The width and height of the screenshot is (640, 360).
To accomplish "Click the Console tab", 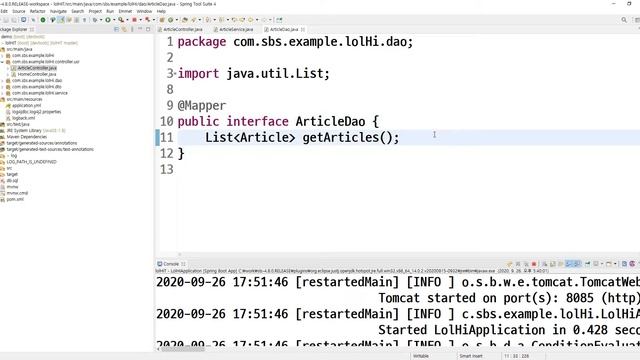I will click(x=171, y=264).
